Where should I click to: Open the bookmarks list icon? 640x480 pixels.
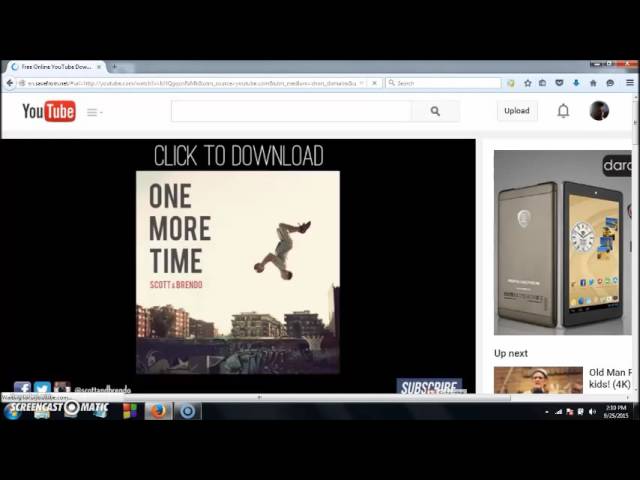pyautogui.click(x=542, y=83)
